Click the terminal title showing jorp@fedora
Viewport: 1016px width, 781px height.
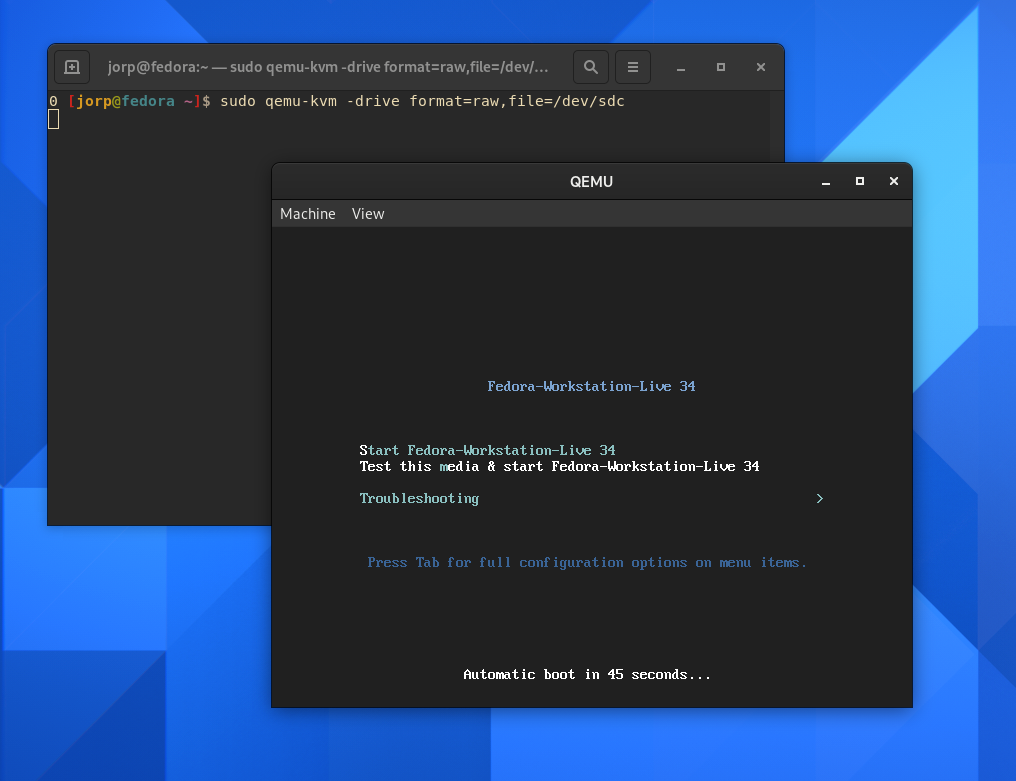[x=328, y=67]
